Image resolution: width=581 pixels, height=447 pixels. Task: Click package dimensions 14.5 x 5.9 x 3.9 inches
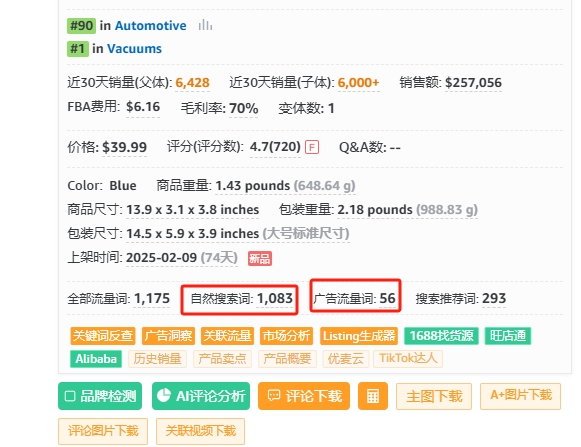[192, 234]
